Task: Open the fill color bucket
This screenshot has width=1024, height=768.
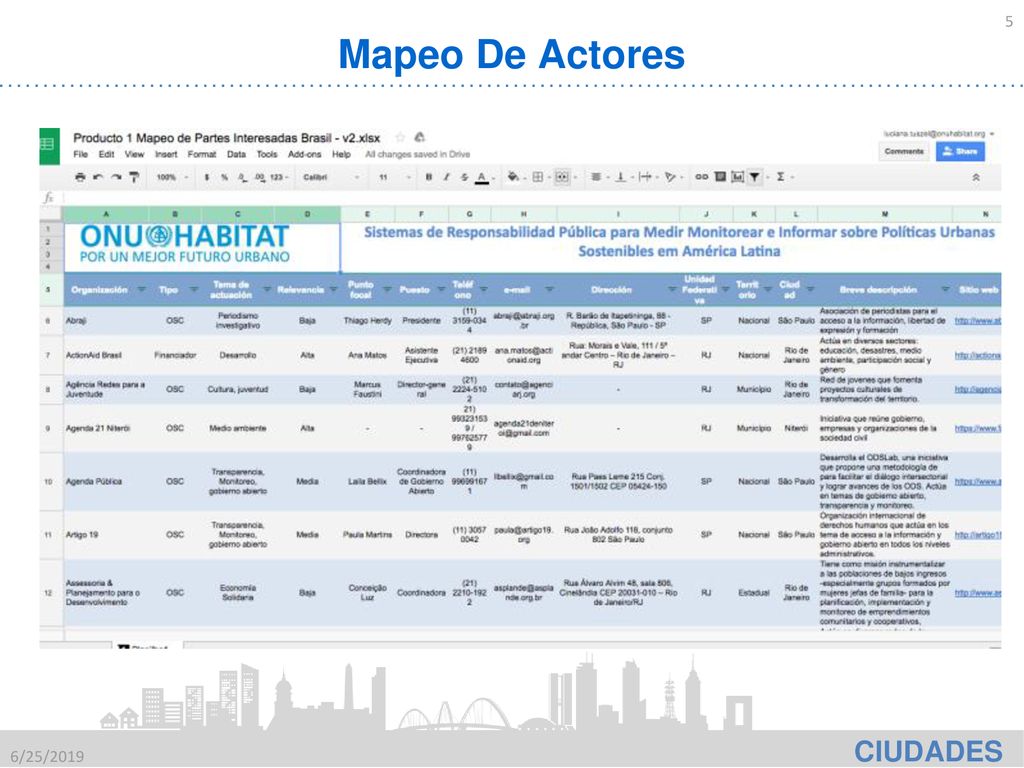Action: 514,177
